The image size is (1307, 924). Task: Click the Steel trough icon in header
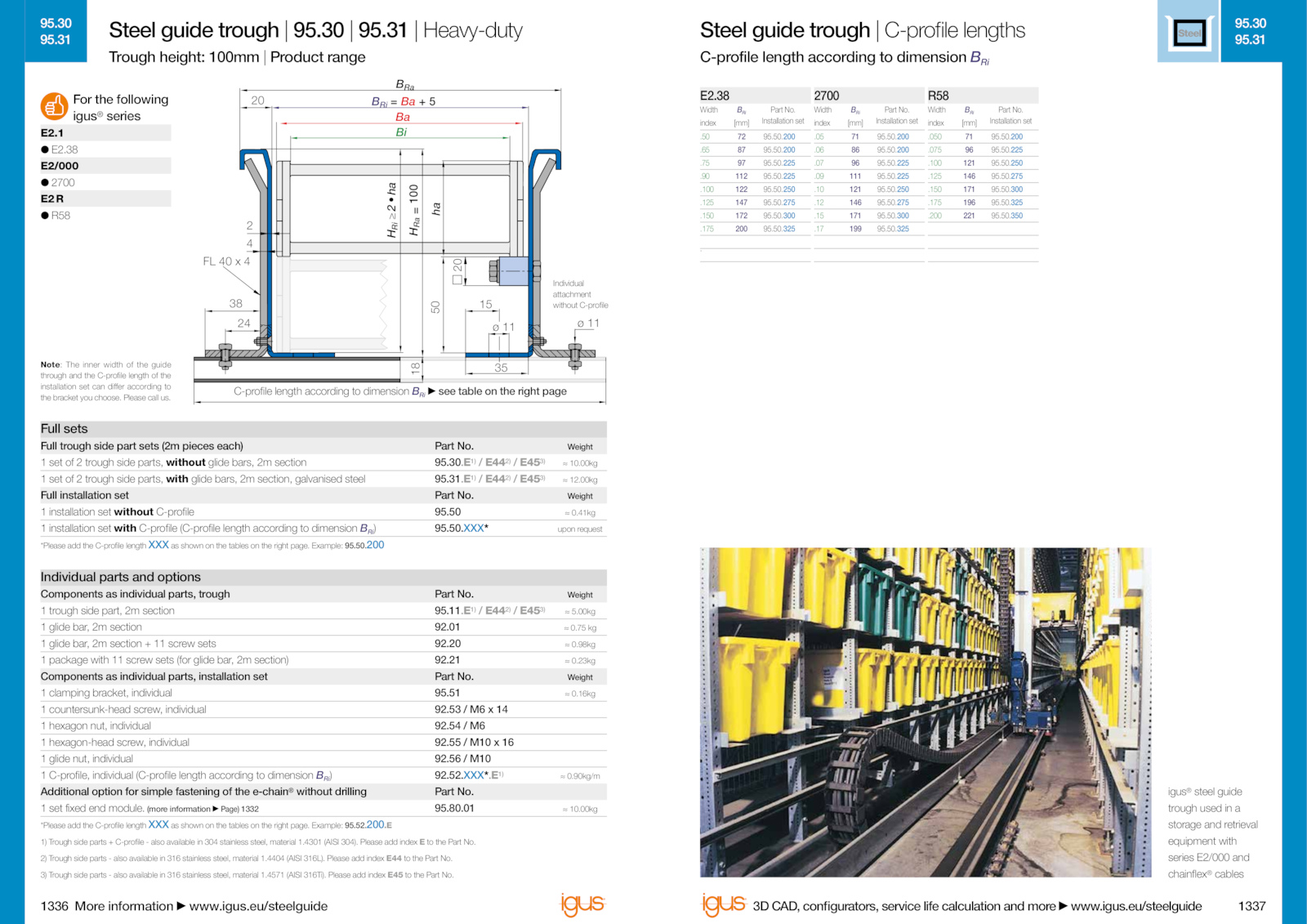[x=1189, y=33]
